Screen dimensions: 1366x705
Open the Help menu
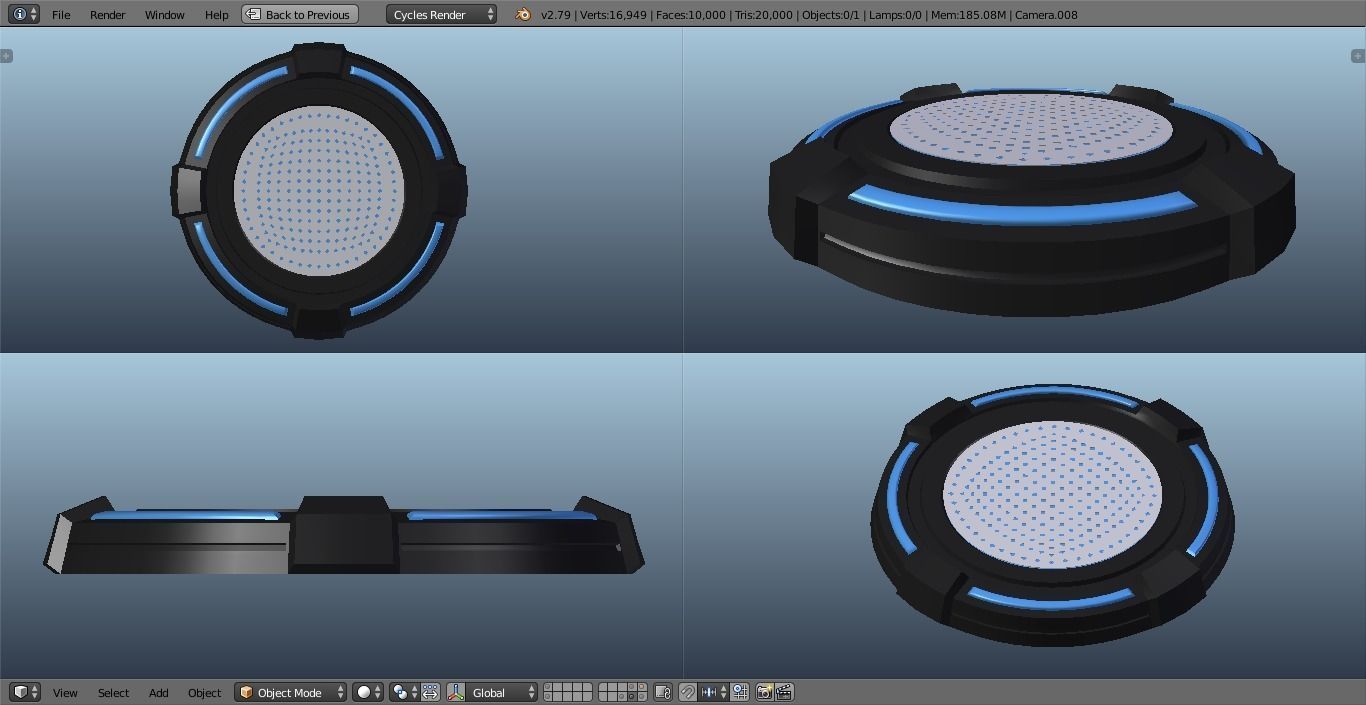(x=217, y=15)
